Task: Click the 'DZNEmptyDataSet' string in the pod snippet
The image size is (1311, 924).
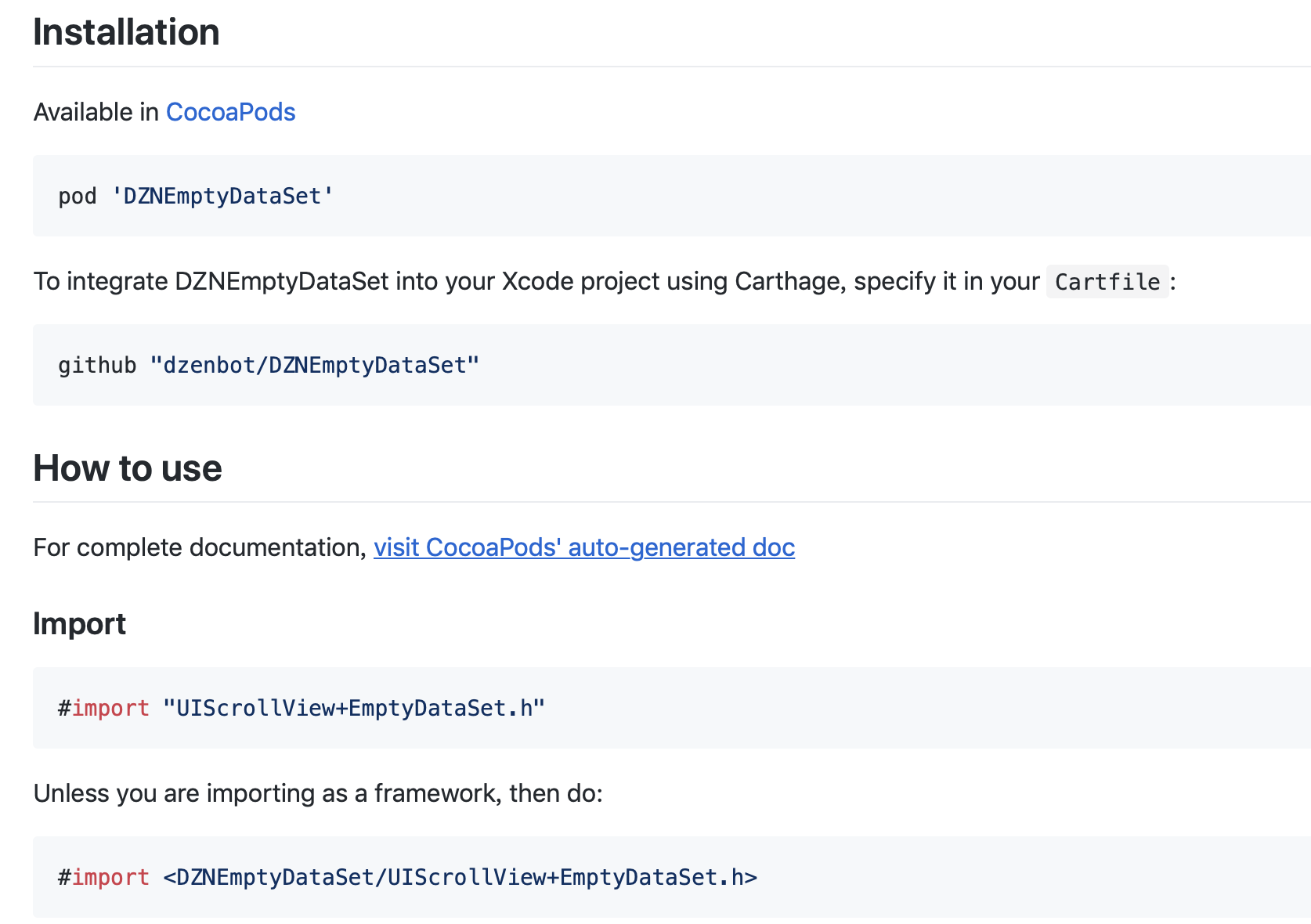Action: click(222, 196)
